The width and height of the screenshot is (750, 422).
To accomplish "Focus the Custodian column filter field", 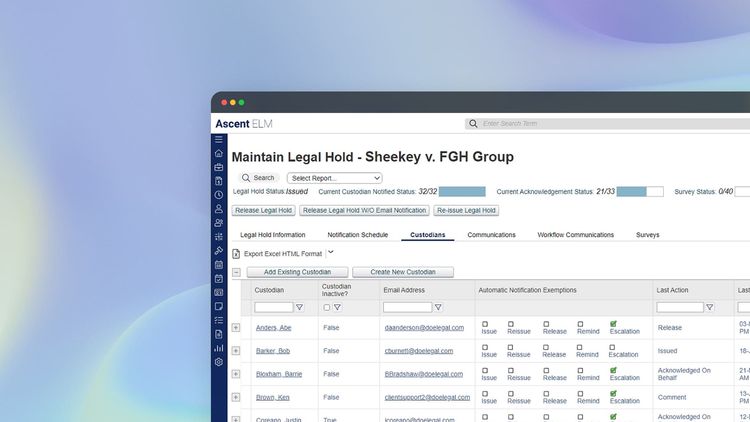I will (274, 307).
